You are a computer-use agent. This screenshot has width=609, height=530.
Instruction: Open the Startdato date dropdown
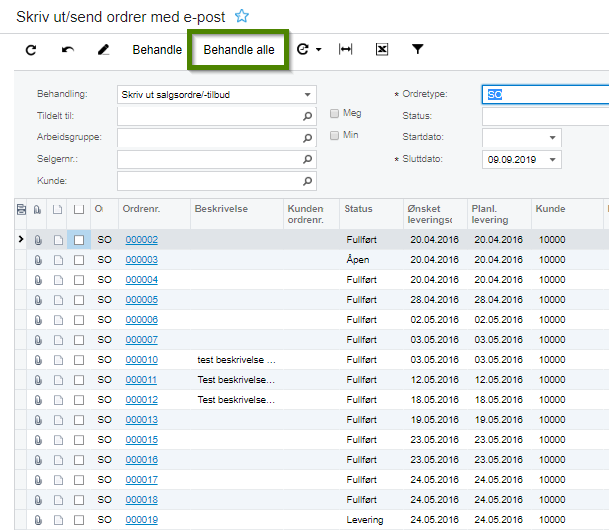(x=553, y=138)
